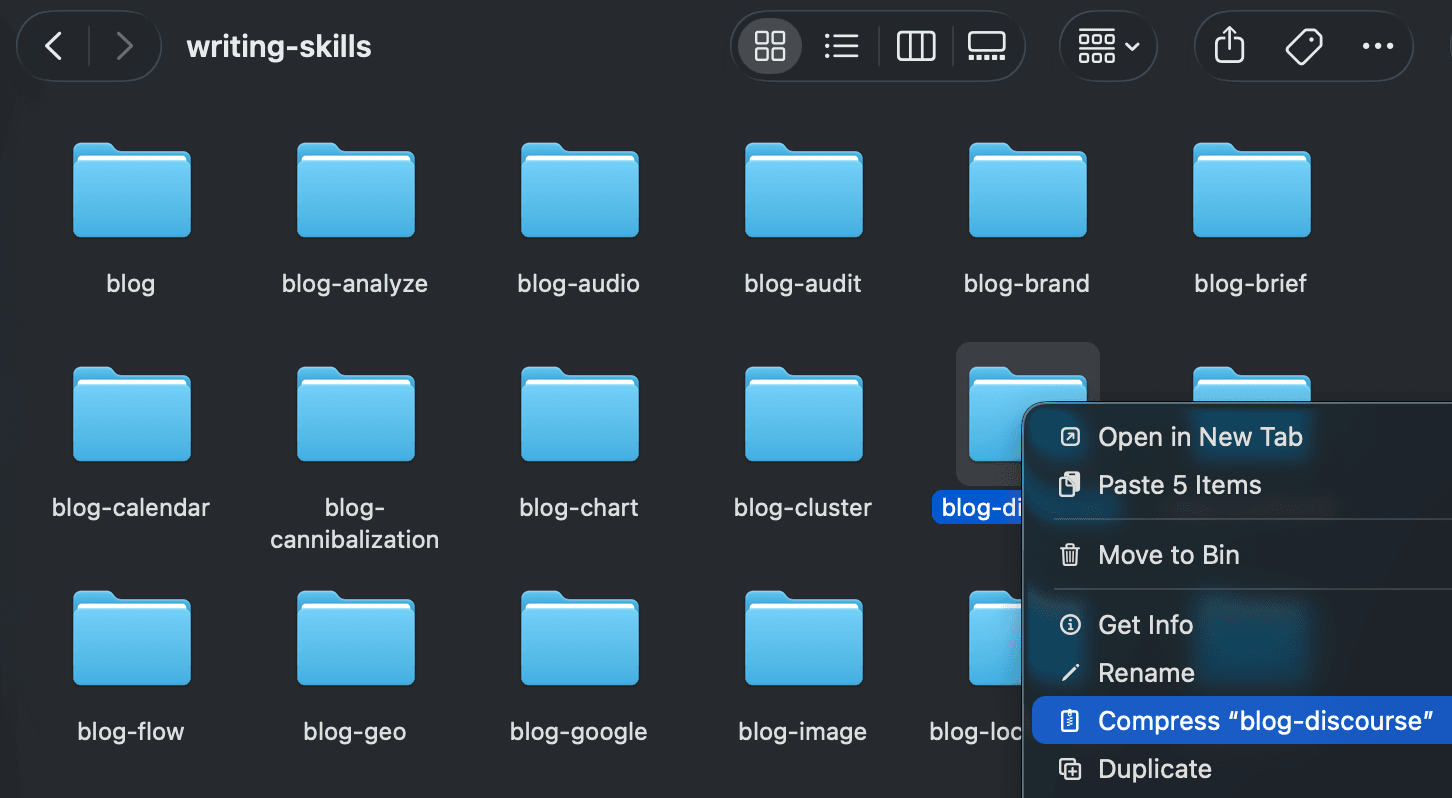Select the blog-chart folder icon
The width and height of the screenshot is (1452, 798).
(579, 414)
